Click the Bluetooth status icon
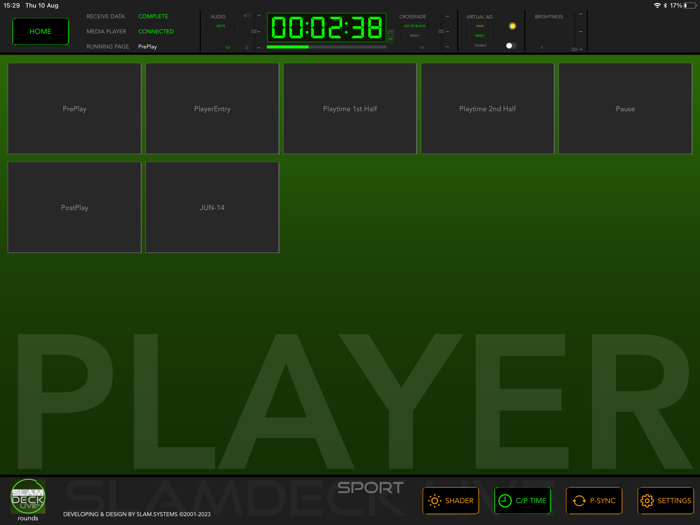700x525 pixels. (665, 5)
